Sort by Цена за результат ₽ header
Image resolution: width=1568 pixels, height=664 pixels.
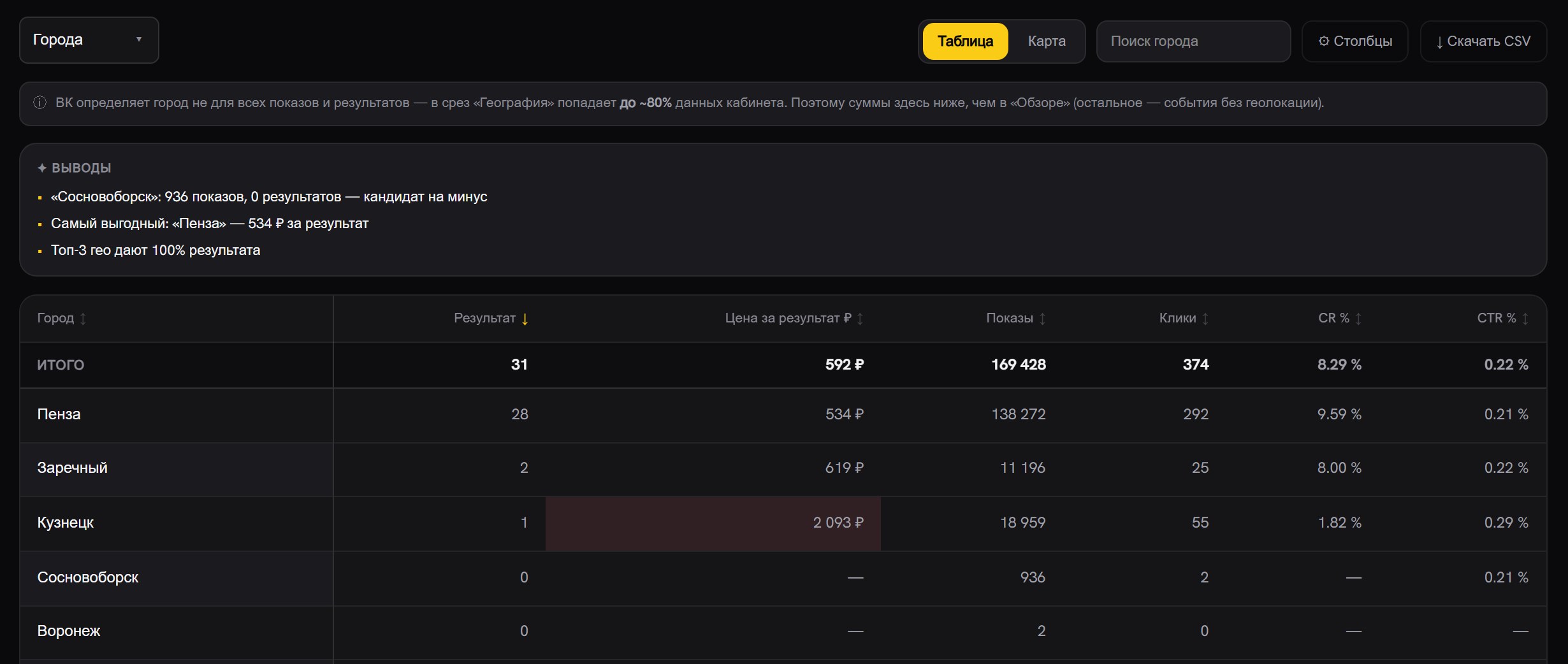click(788, 318)
